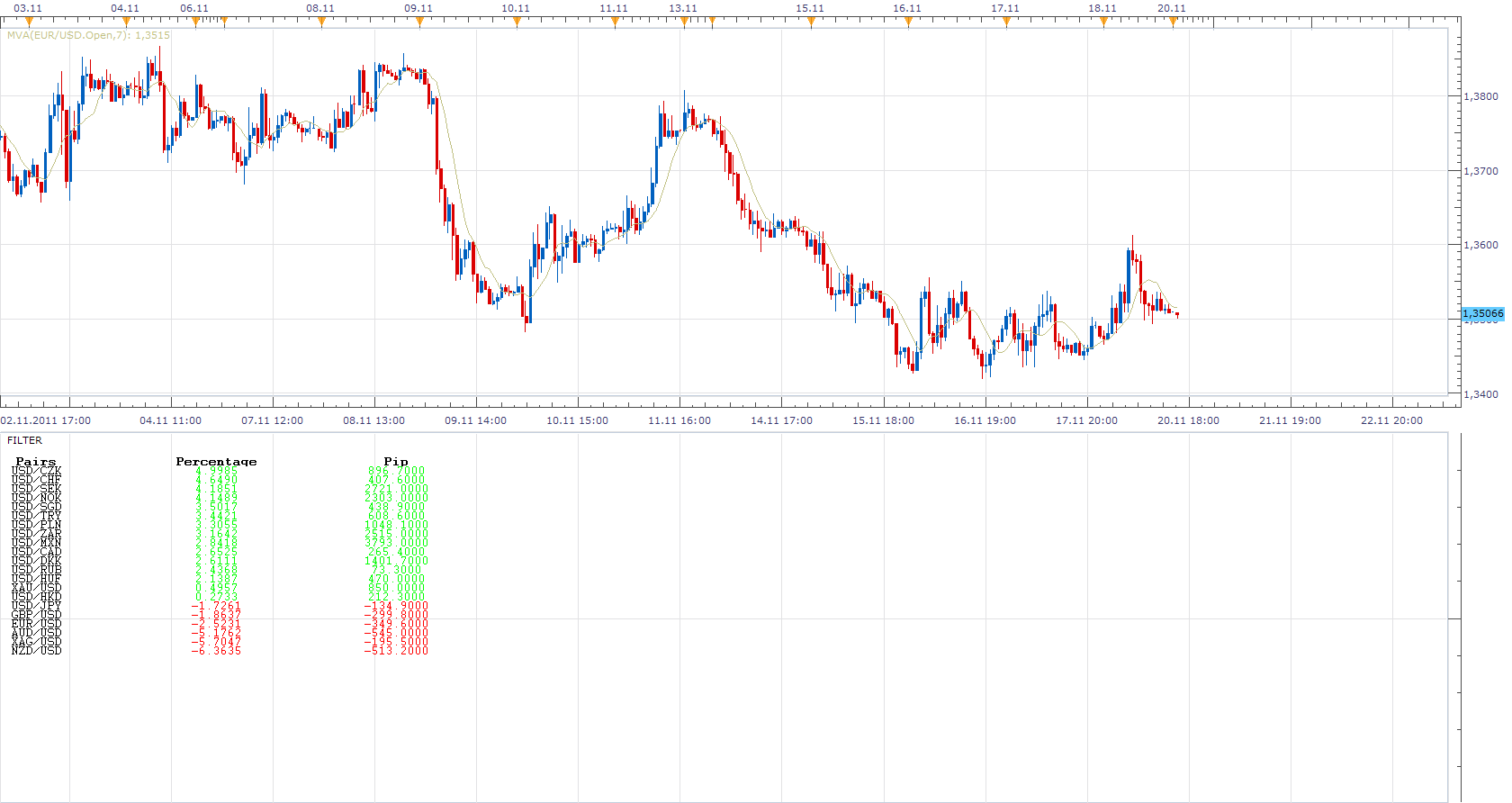Image resolution: width=1512 pixels, height=803 pixels.
Task: Click the 20.11 18:00 time axis label
Action: [x=1188, y=420]
